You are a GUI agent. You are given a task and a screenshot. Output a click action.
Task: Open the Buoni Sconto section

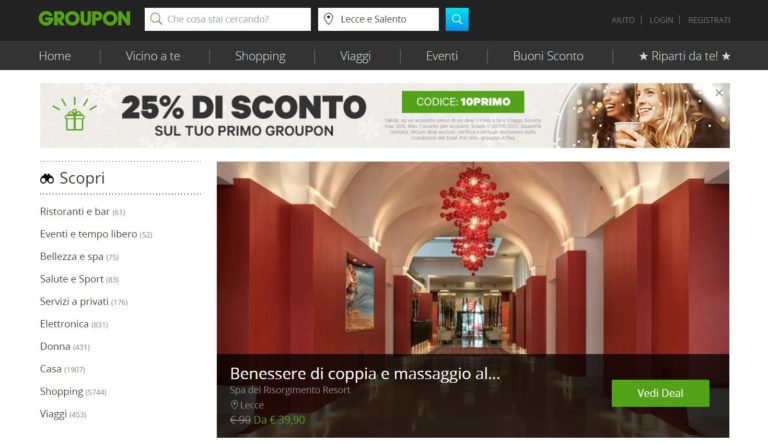tap(548, 56)
